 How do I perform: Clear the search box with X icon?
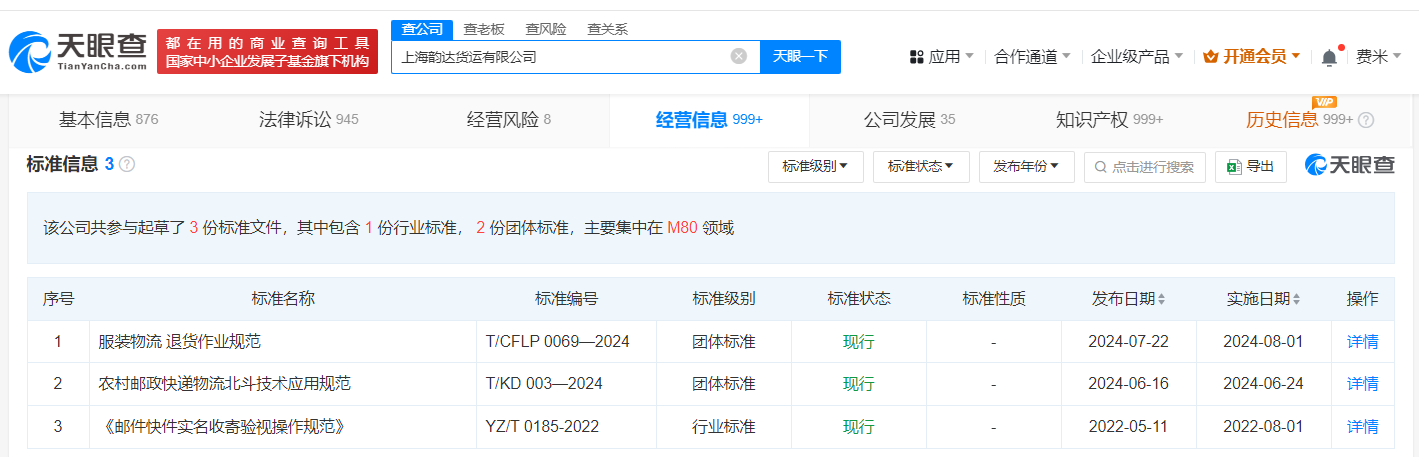pos(739,56)
